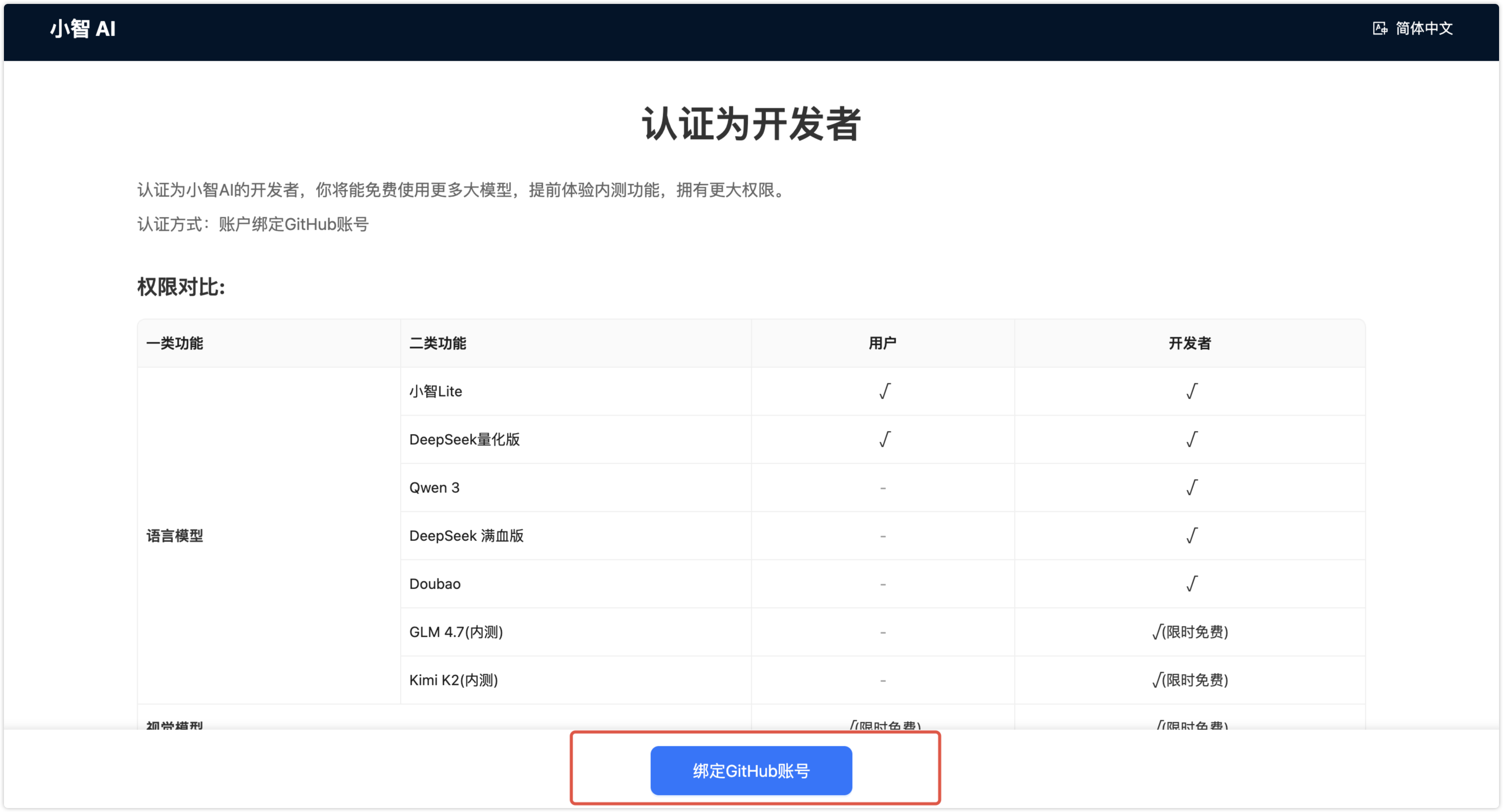
Task: Click the user dash for DeepSeek 满血版
Action: 883,536
